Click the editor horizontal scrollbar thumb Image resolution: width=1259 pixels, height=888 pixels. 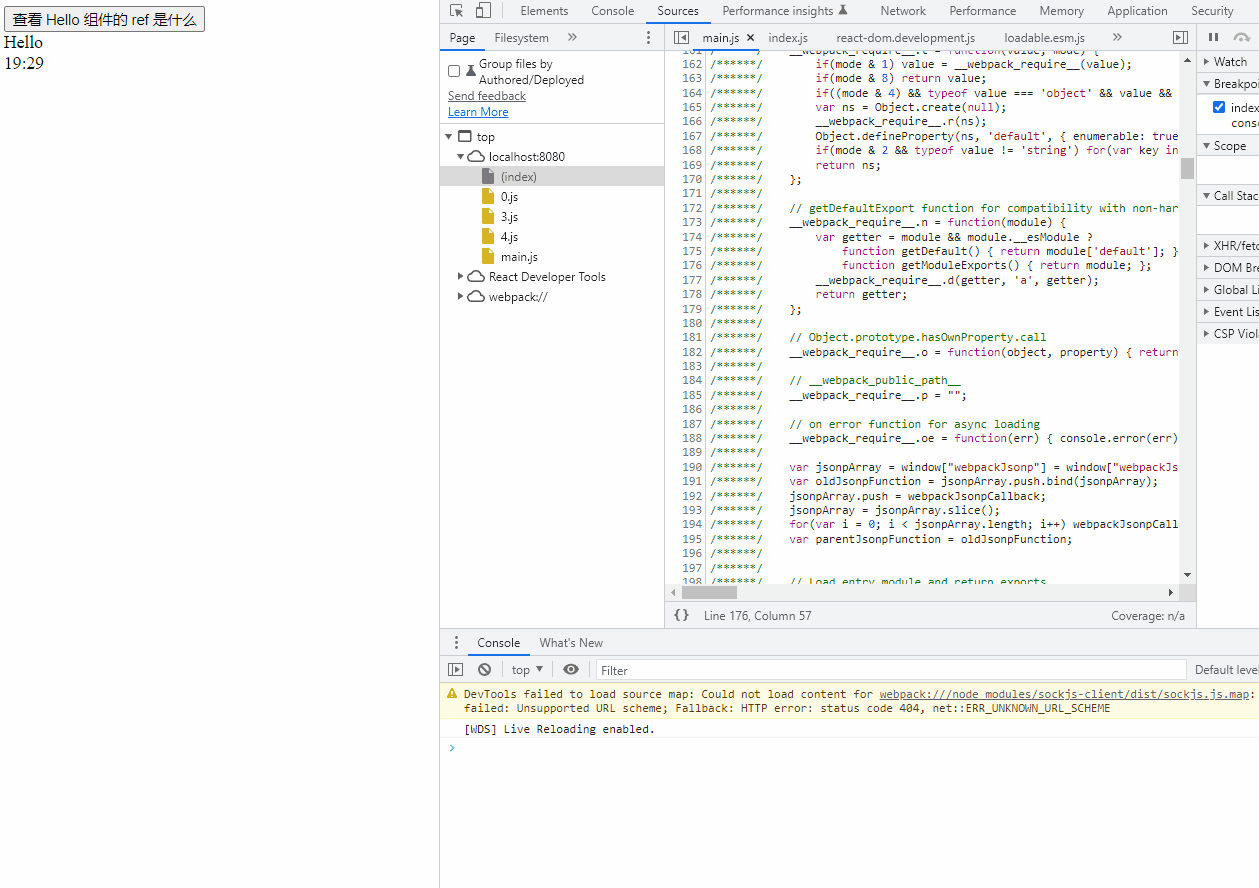[709, 593]
